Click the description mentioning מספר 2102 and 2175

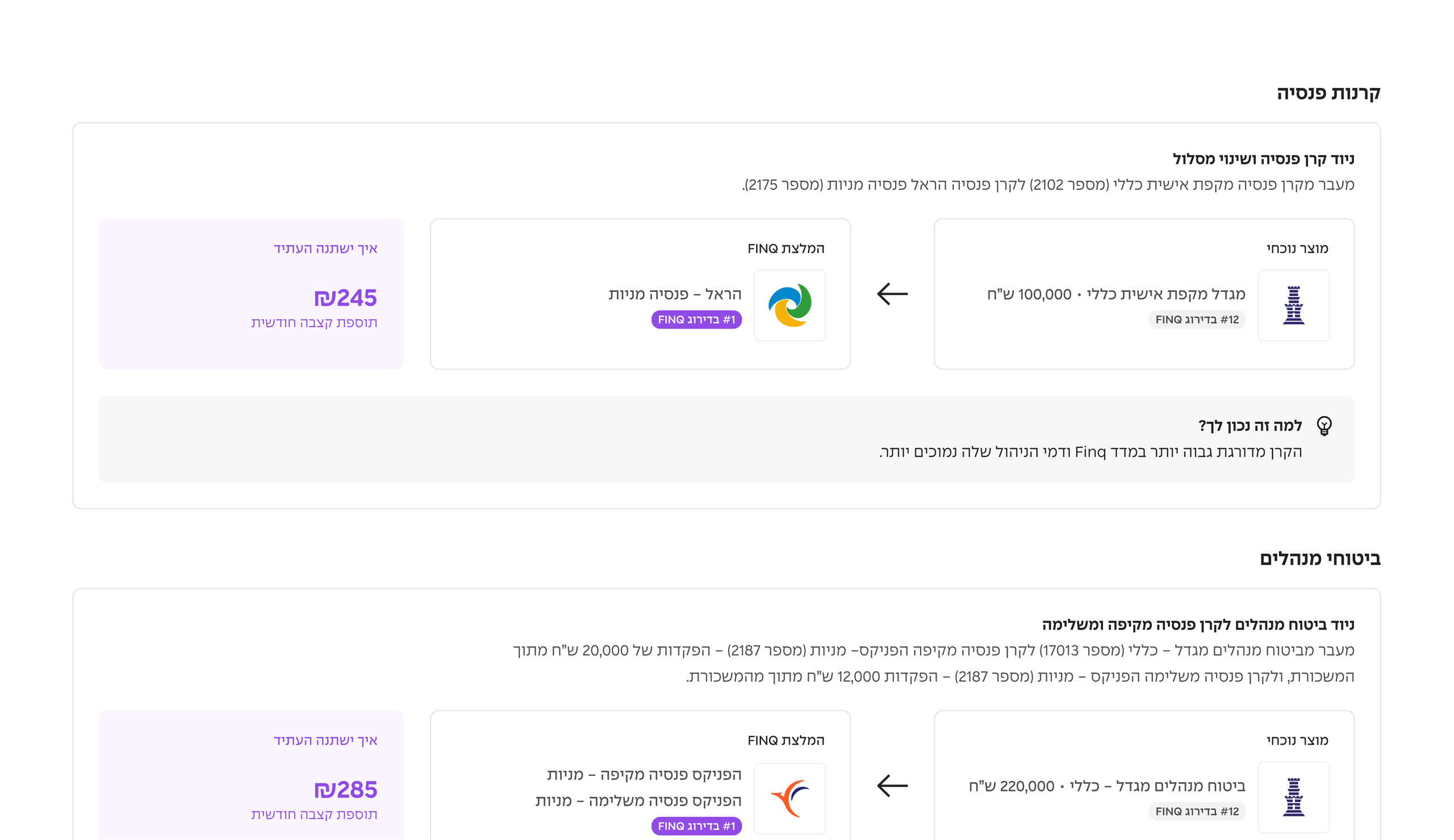tap(1048, 185)
